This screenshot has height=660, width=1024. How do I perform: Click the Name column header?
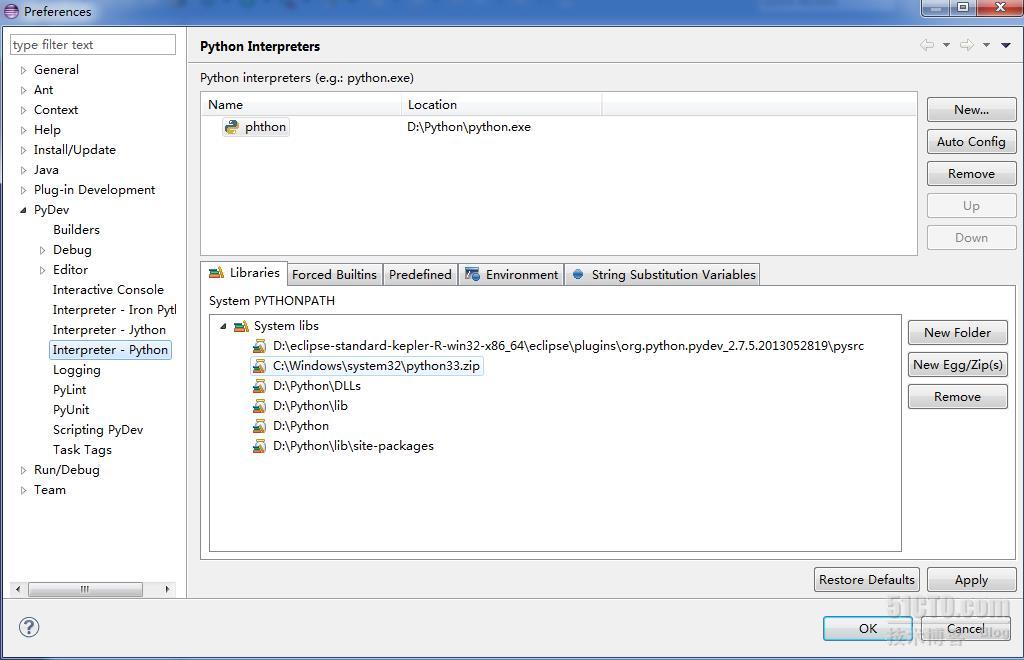click(301, 104)
